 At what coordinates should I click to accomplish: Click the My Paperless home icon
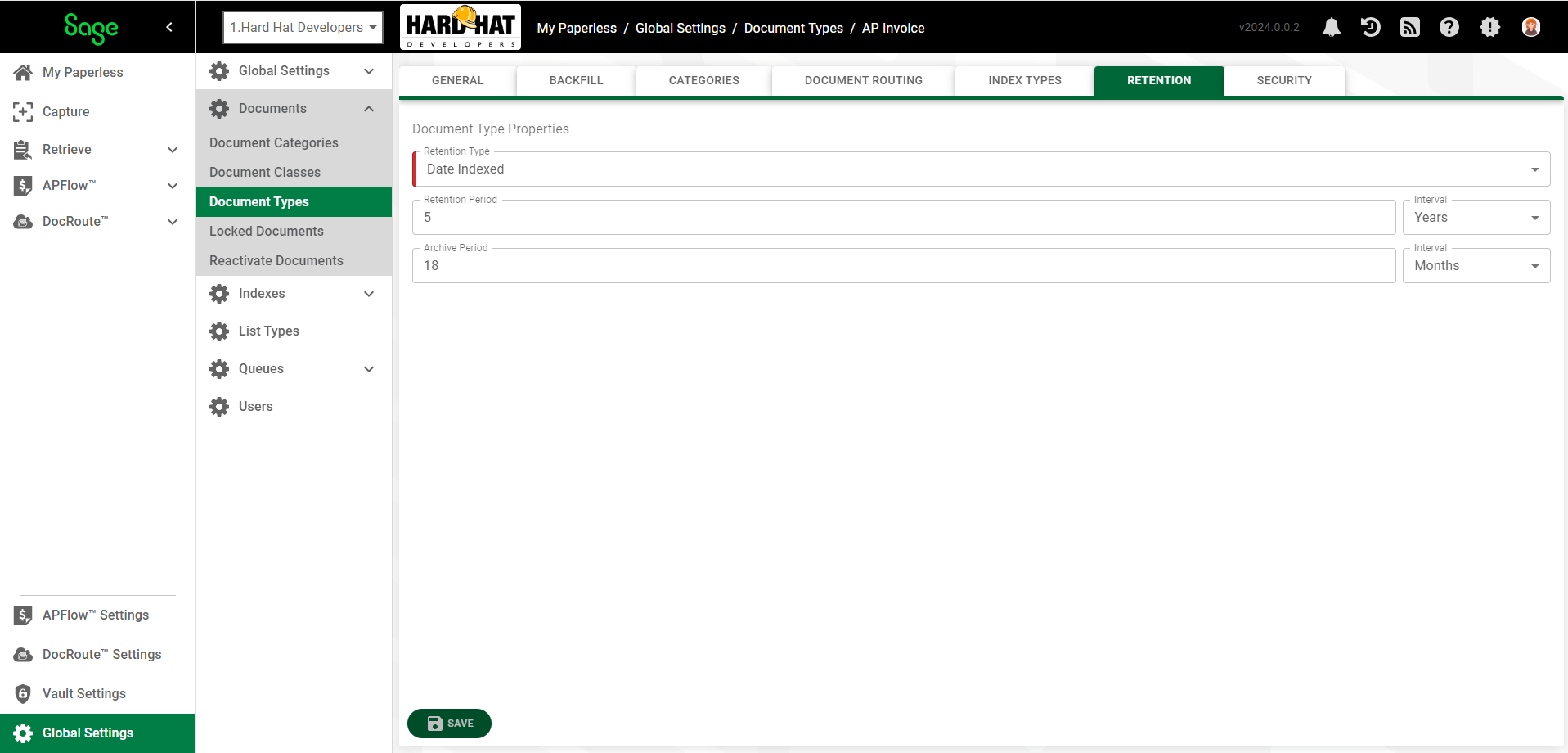tap(23, 72)
